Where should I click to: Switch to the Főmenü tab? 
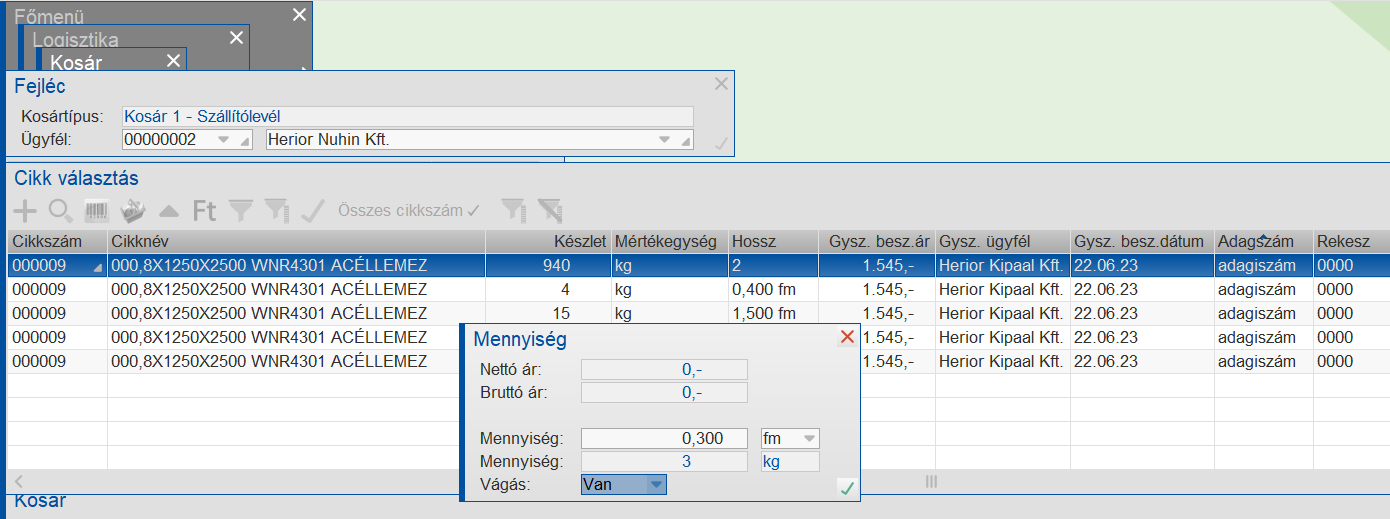[49, 16]
